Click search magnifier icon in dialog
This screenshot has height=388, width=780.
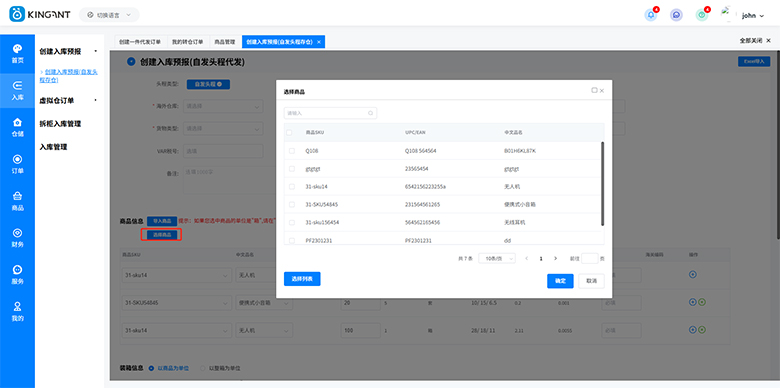(x=371, y=113)
